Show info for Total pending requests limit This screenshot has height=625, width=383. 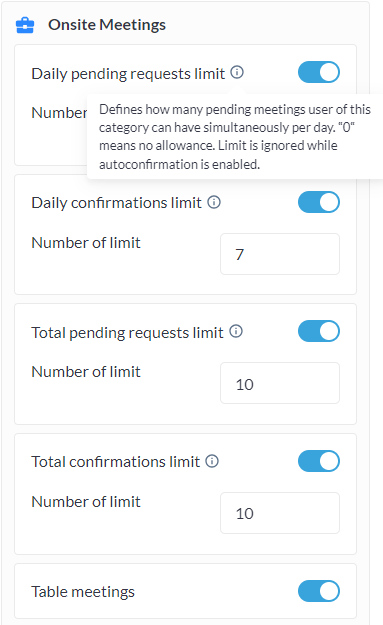pyautogui.click(x=236, y=331)
